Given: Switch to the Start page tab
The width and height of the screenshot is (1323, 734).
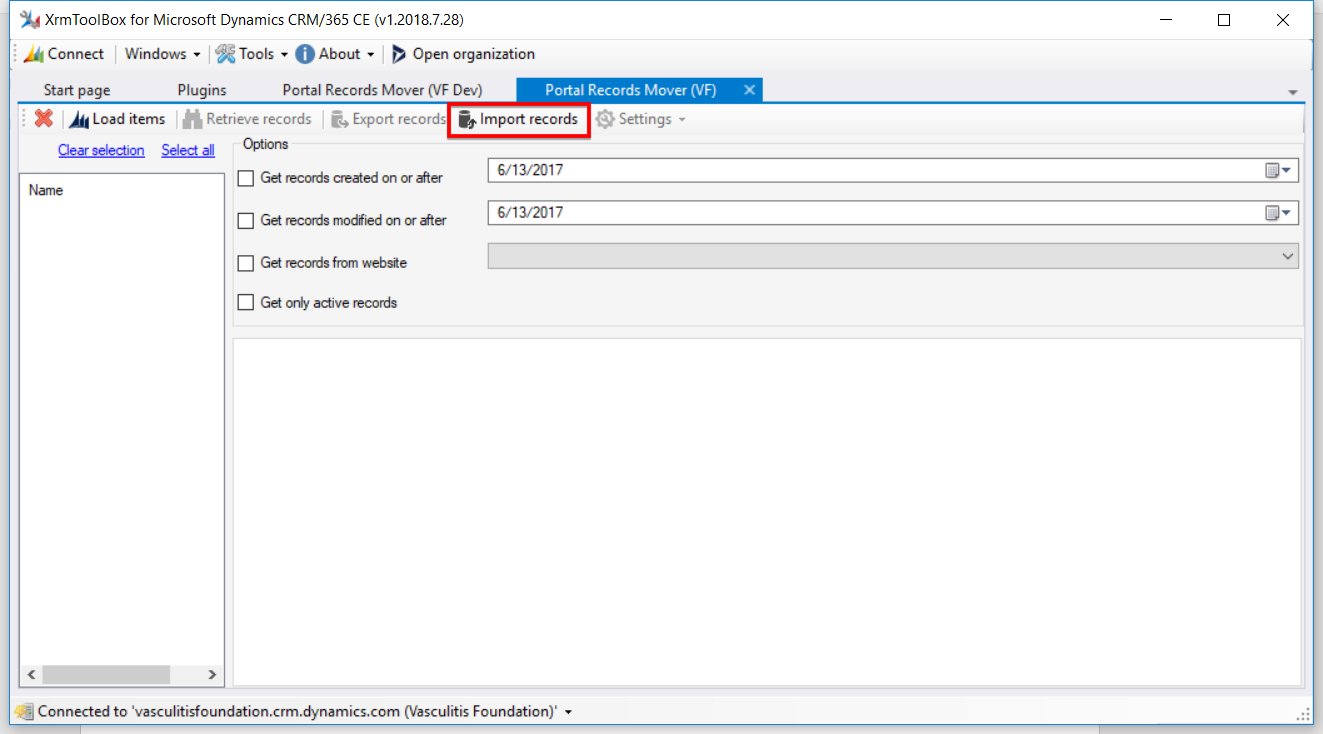Looking at the screenshot, I should pyautogui.click(x=77, y=90).
